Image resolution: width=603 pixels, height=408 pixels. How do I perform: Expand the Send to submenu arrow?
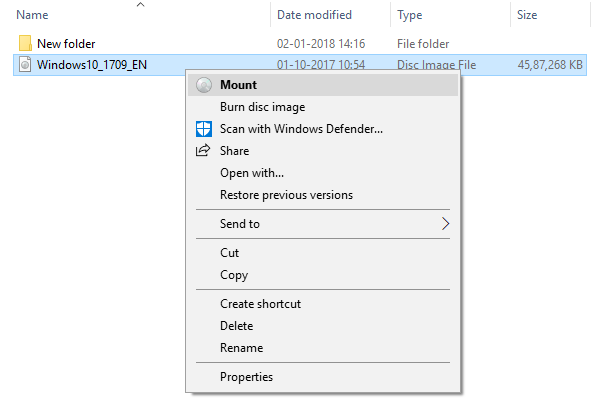445,224
